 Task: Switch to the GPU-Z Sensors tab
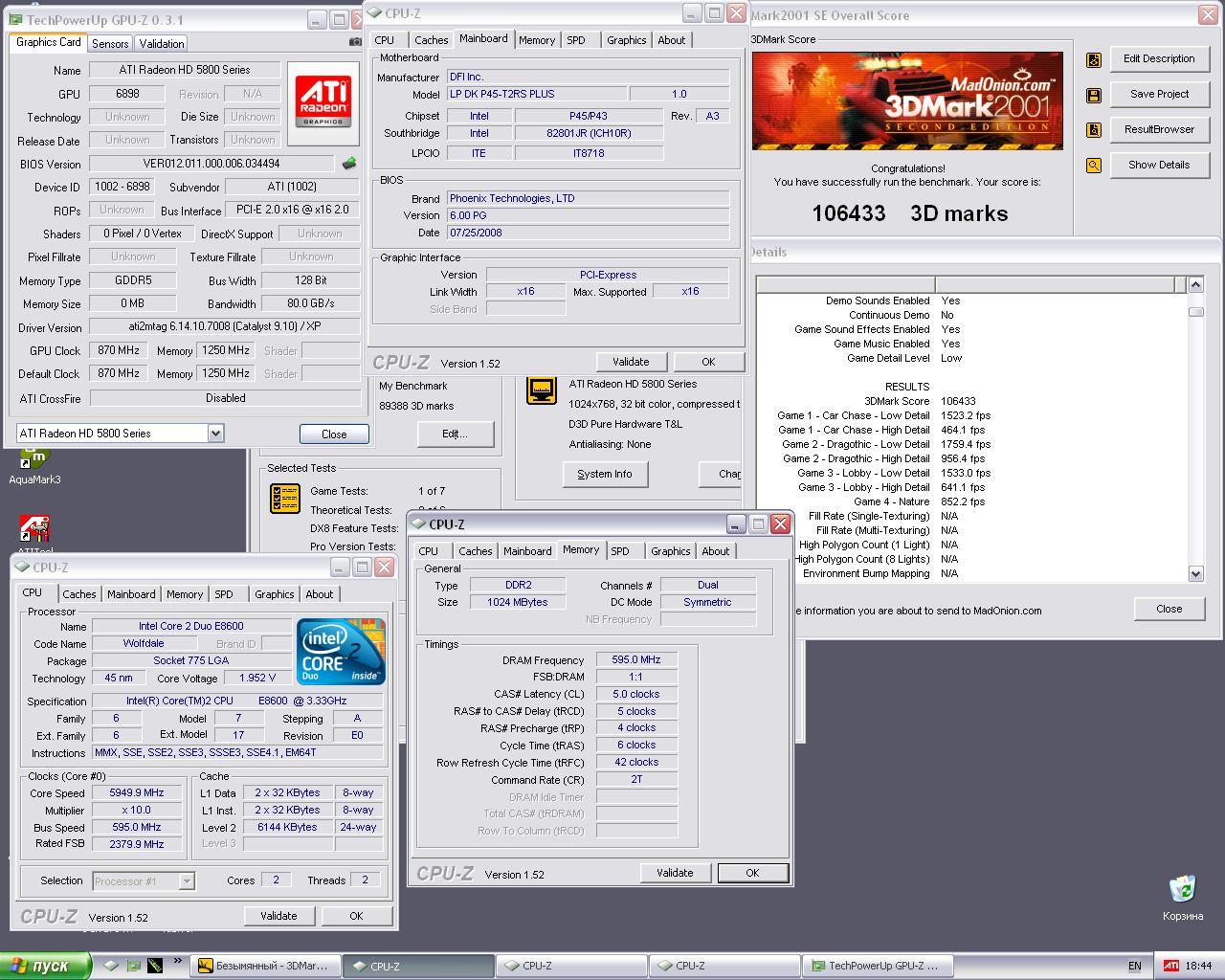point(110,44)
